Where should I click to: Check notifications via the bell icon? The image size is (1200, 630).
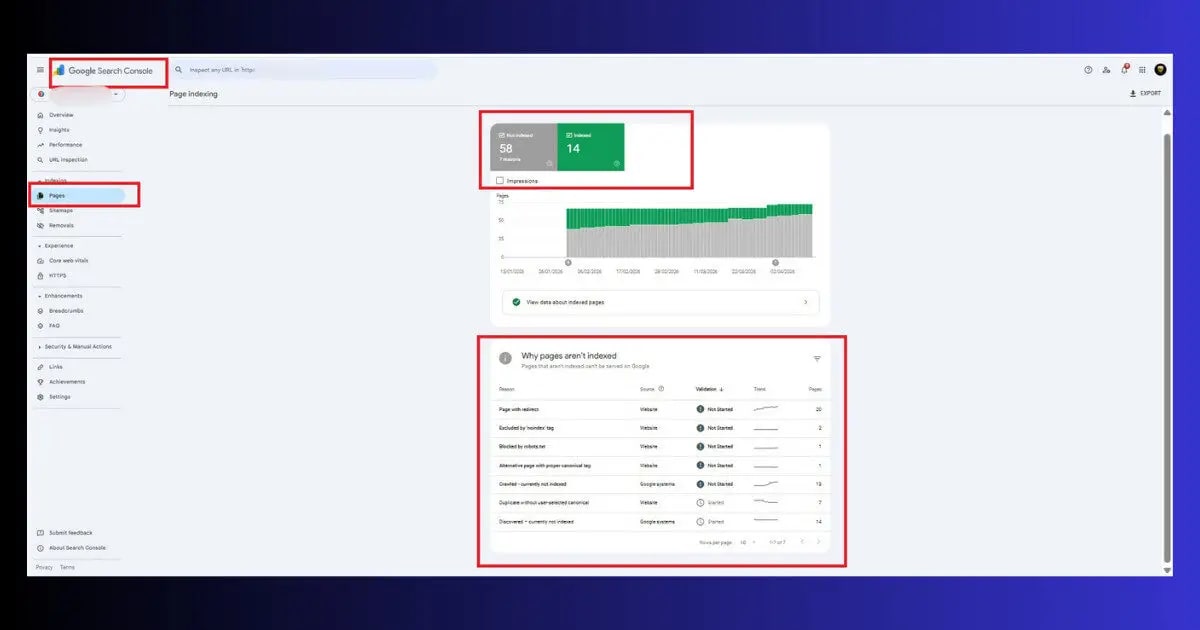tap(1123, 69)
